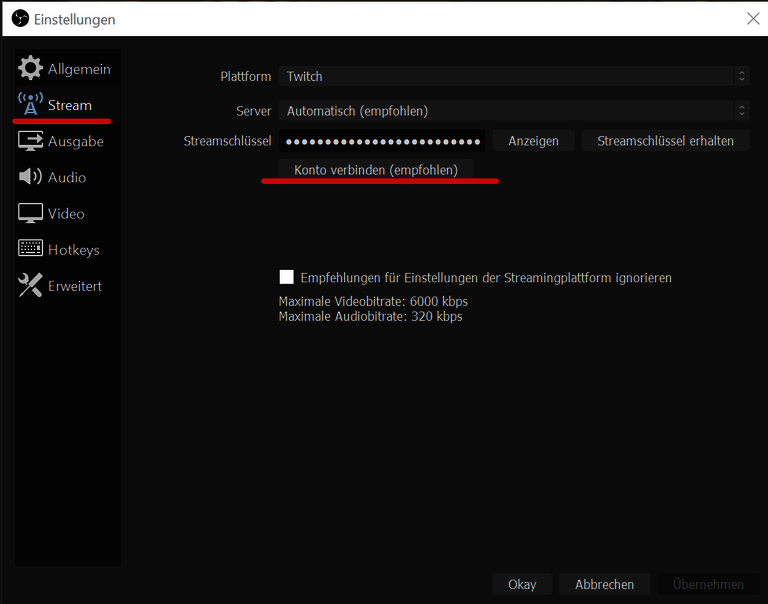Select the Stream settings section
Viewport: 768px width, 604px height.
tap(67, 105)
